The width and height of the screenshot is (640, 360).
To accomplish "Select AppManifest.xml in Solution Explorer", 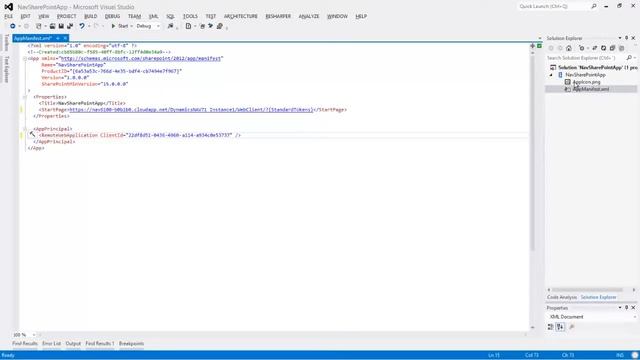I will pos(591,89).
